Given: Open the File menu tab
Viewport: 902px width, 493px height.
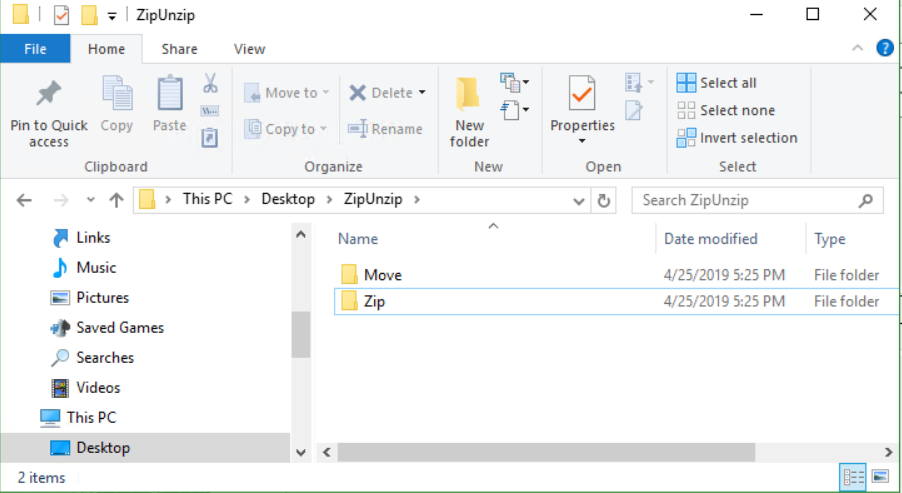Looking at the screenshot, I should coord(35,48).
